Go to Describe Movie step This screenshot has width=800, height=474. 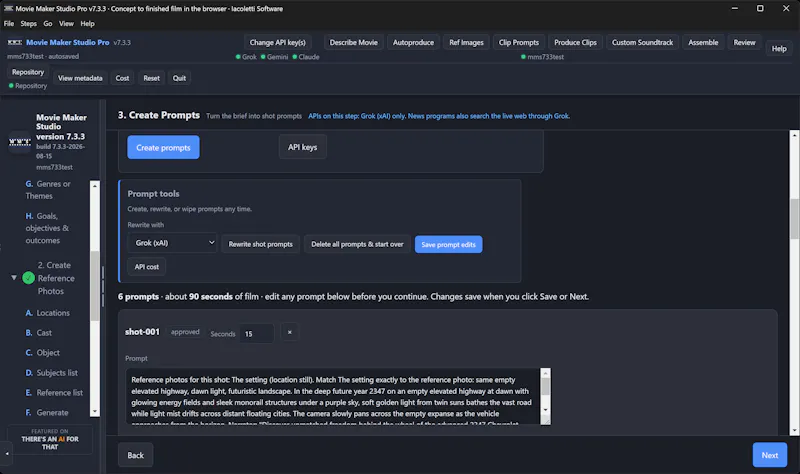tap(354, 42)
